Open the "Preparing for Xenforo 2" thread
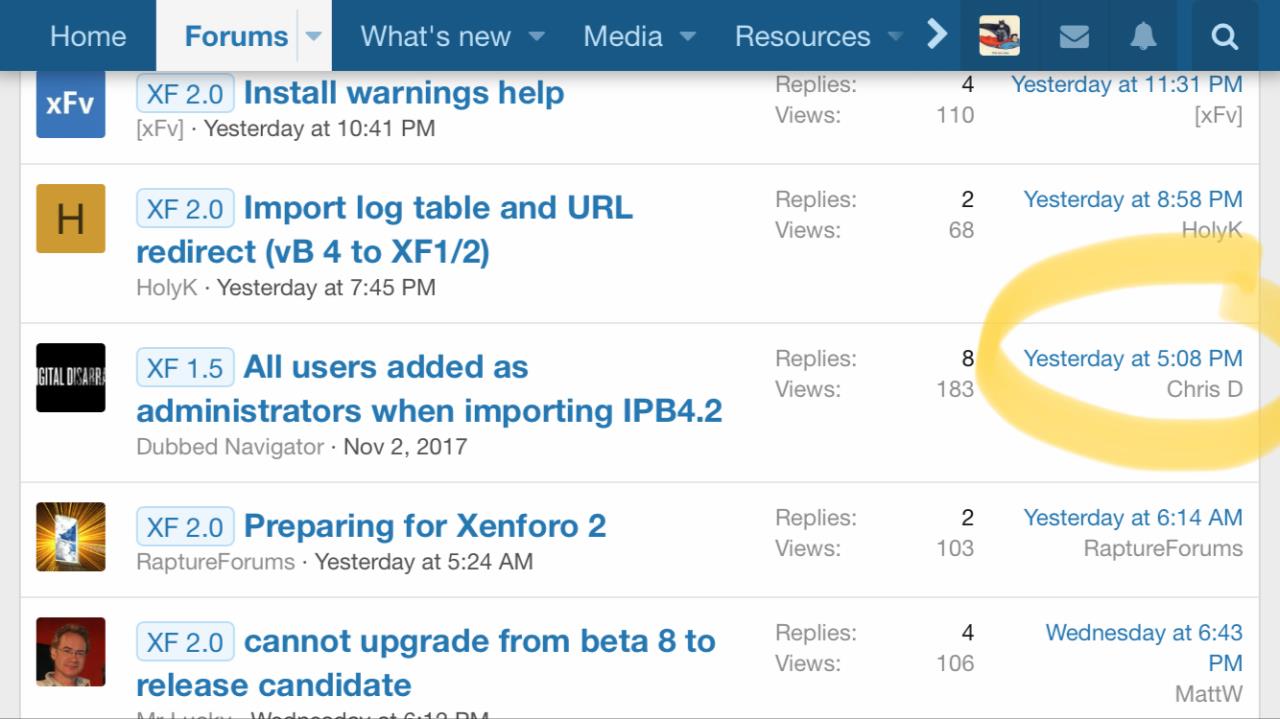The image size is (1280, 719). pyautogui.click(x=425, y=526)
